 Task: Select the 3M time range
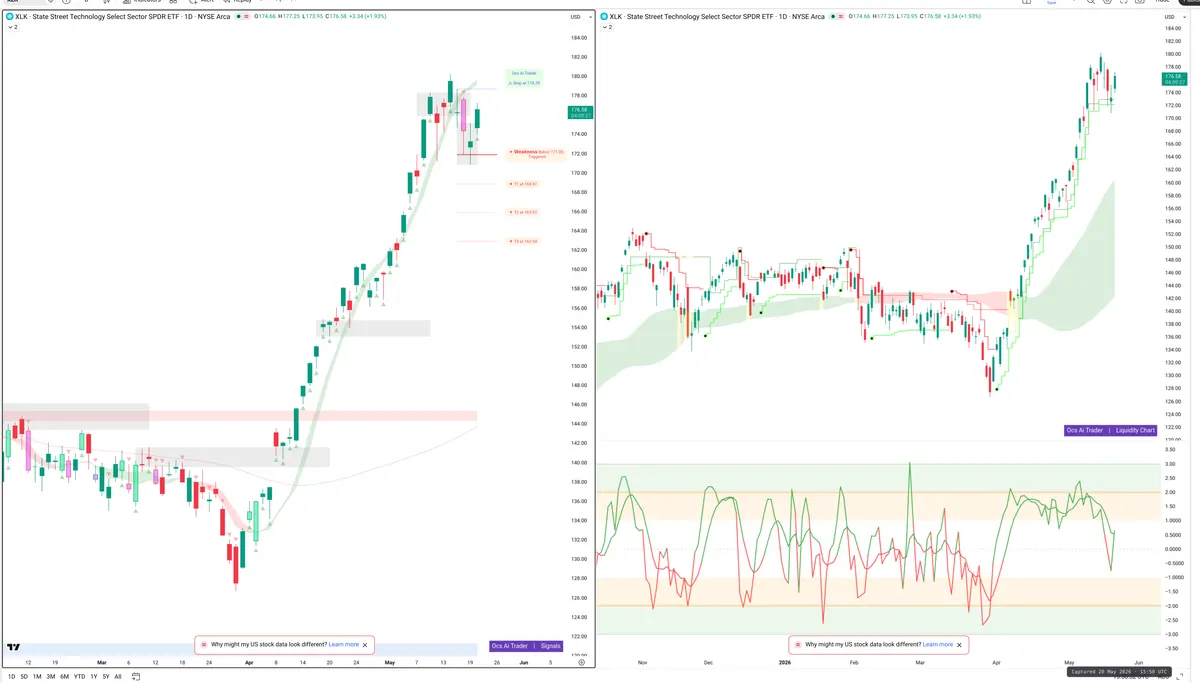tap(51, 677)
